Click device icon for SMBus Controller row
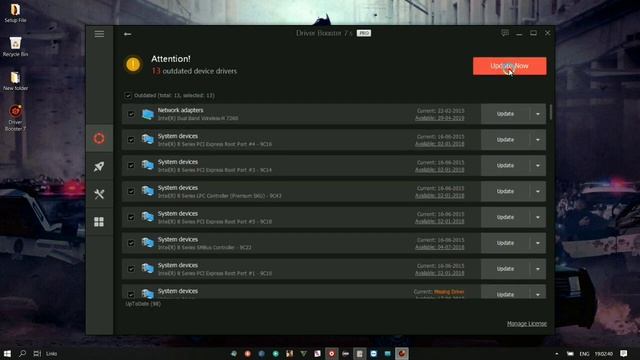This screenshot has height=360, width=640. coord(147,243)
